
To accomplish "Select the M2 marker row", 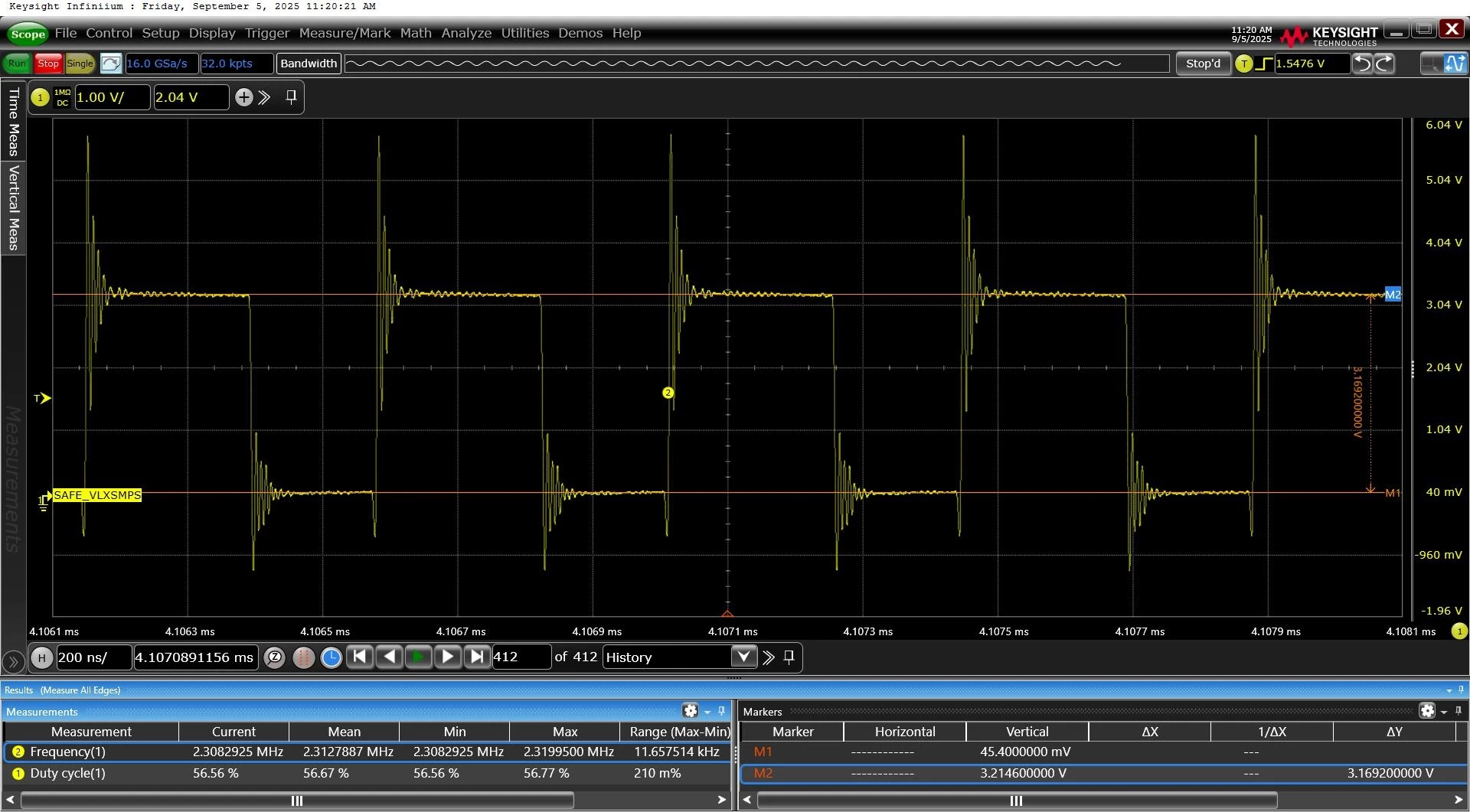I will (x=1102, y=773).
